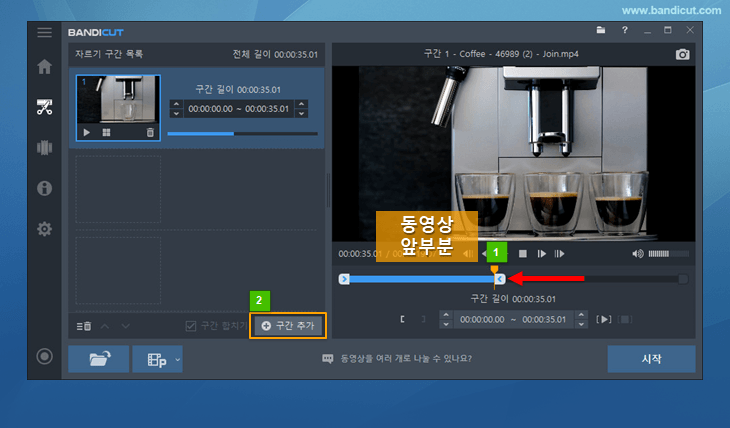This screenshot has height=428, width=730.
Task: Open the hamburger main menu
Action: point(45,33)
